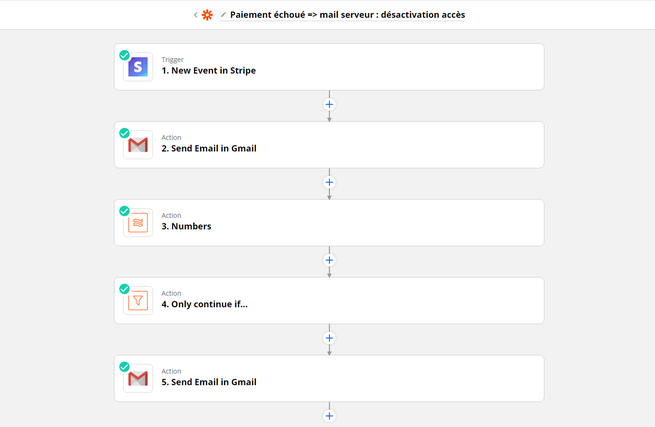Edit the Zap title Paiement échoué

click(x=348, y=15)
